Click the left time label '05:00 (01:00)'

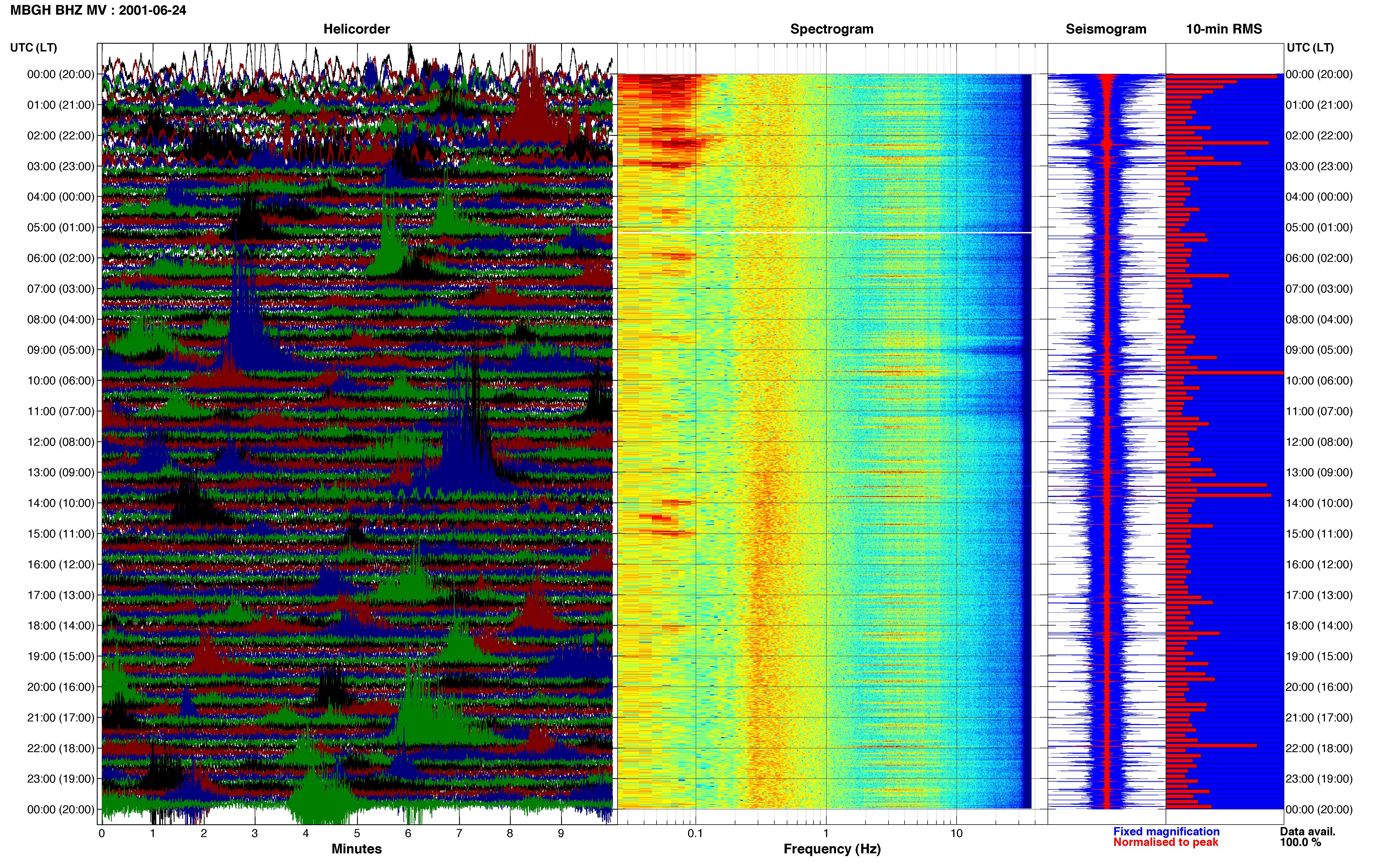(61, 227)
